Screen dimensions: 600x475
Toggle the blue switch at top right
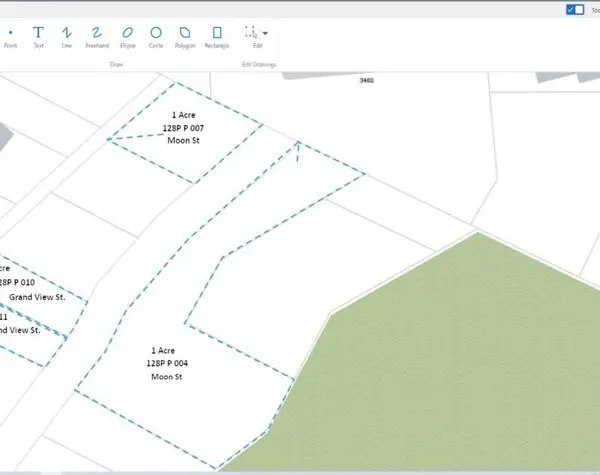[575, 10]
